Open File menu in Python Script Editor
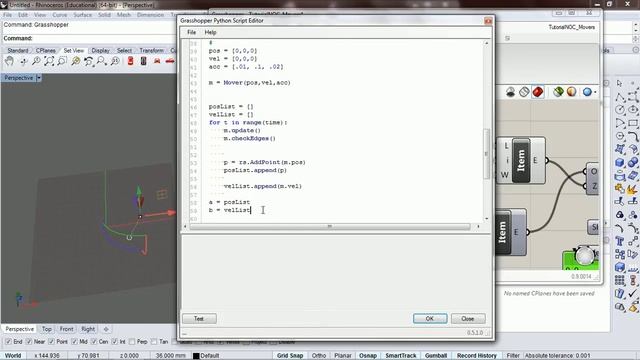 coord(191,32)
